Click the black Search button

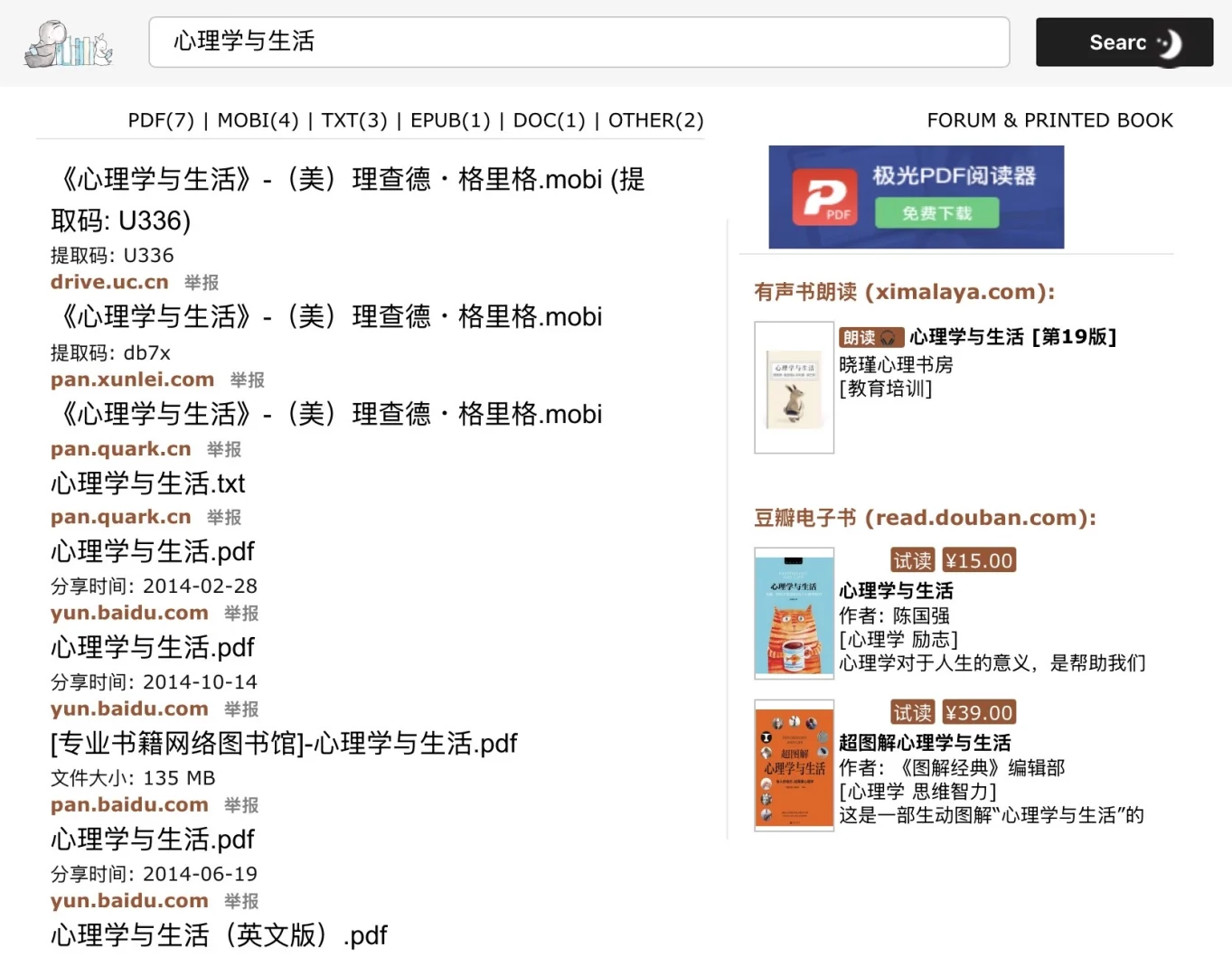pyautogui.click(x=1124, y=42)
